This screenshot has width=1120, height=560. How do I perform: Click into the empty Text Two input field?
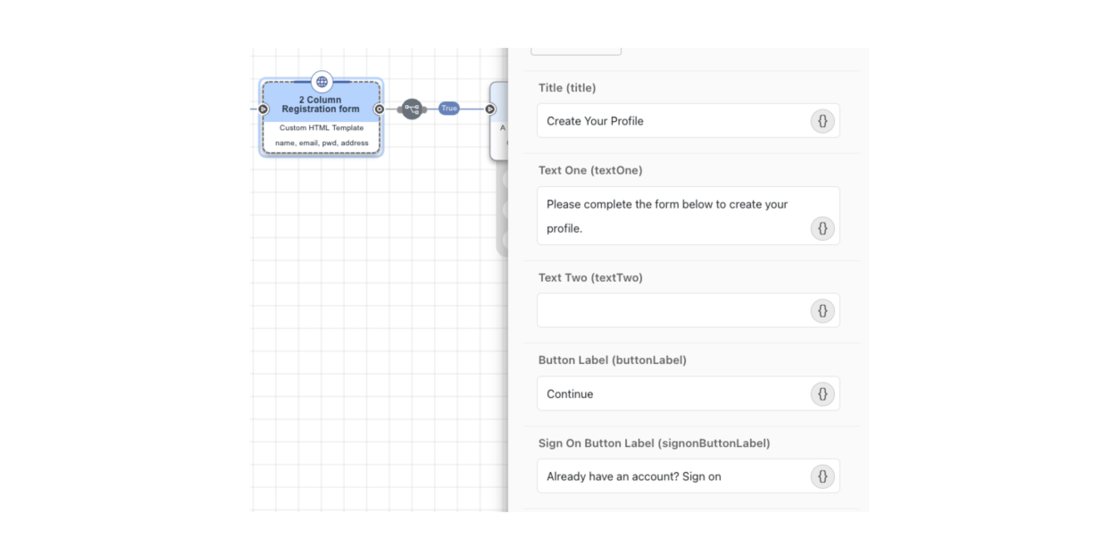coord(688,310)
